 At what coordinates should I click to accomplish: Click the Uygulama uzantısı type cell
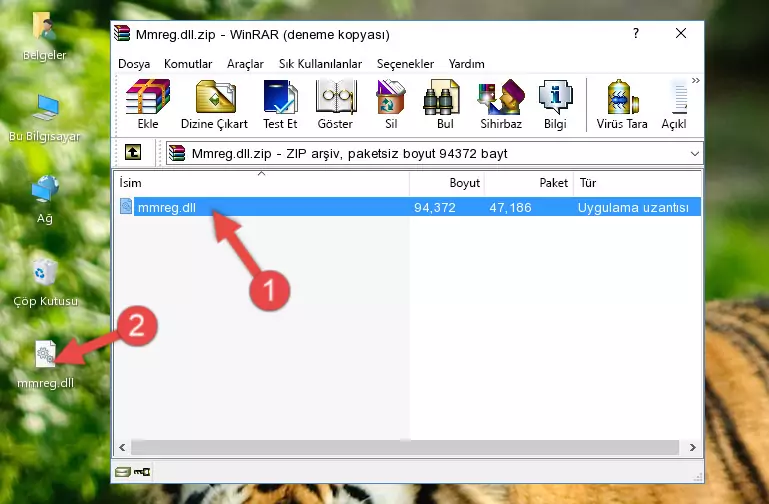[633, 207]
